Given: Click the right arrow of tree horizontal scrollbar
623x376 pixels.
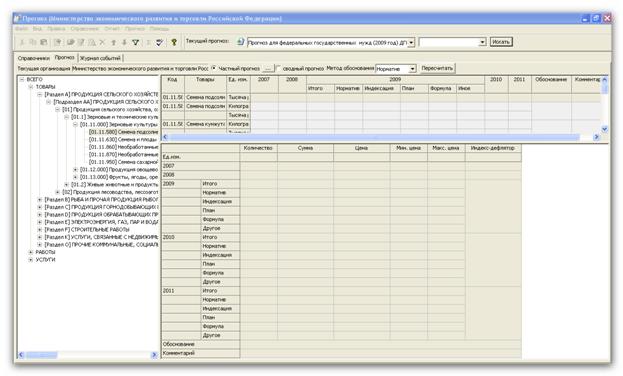Looking at the screenshot, I should click(x=154, y=355).
